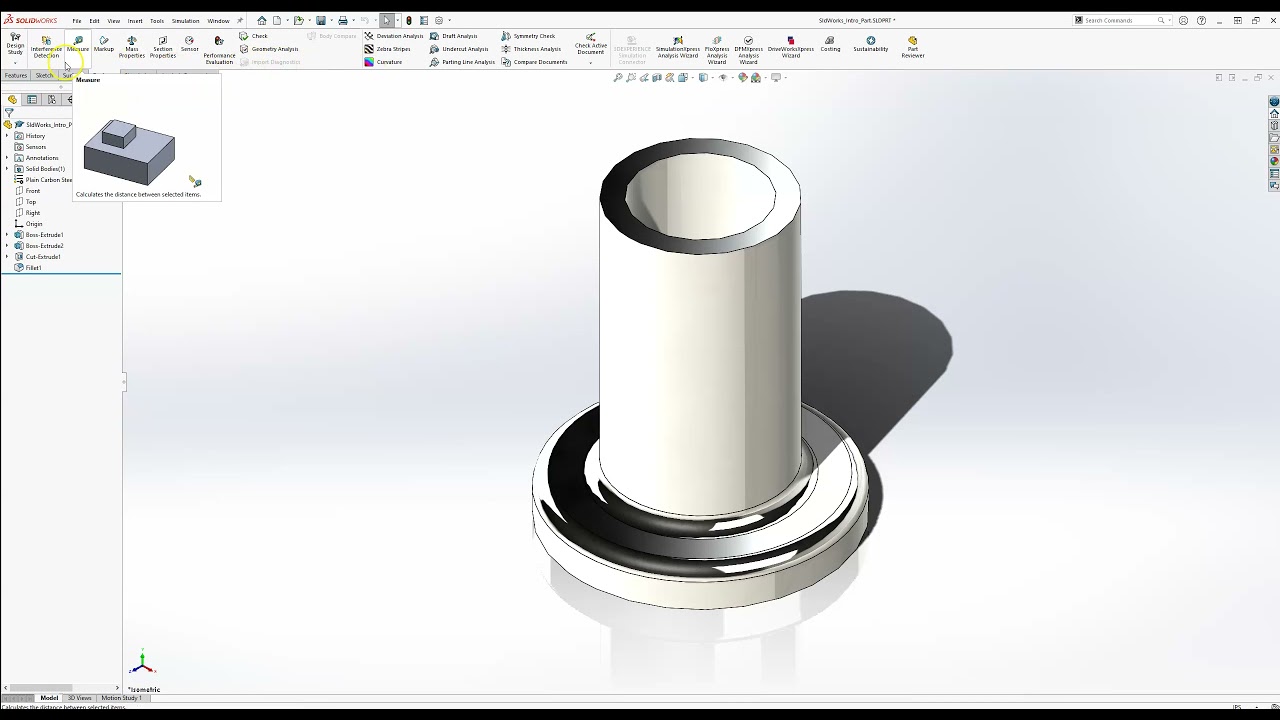Open Geometry Analysis
The height and width of the screenshot is (720, 1280).
[269, 49]
